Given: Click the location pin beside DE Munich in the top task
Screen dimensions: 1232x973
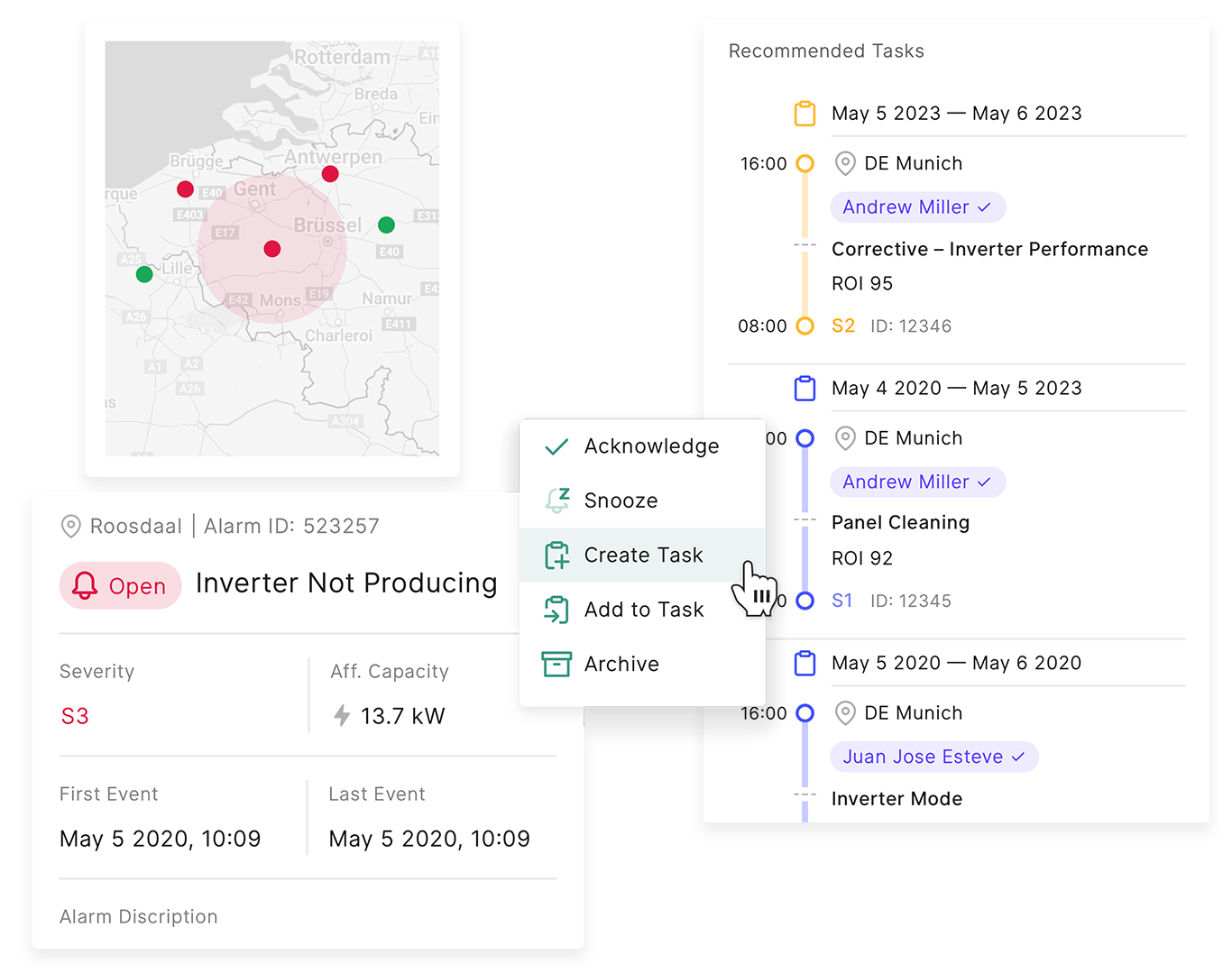Looking at the screenshot, I should tap(845, 163).
